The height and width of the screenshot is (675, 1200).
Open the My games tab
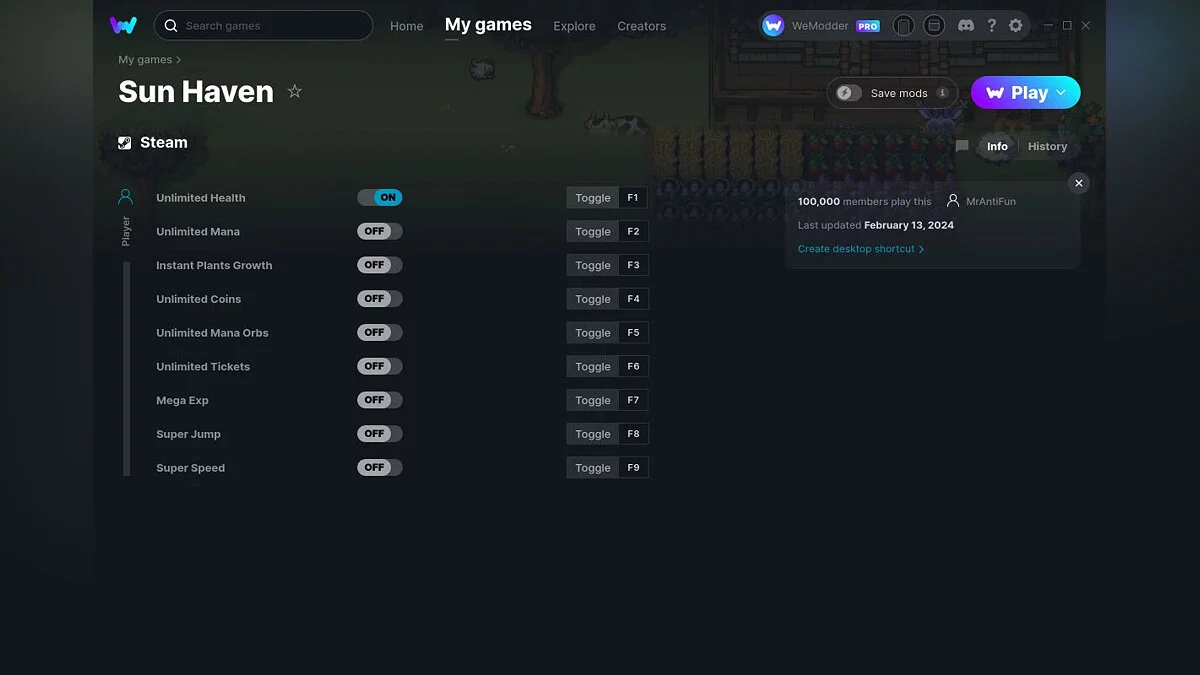coord(488,25)
